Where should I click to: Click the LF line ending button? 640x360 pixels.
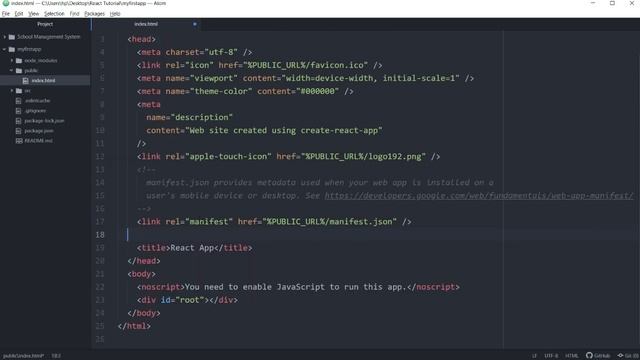(x=534, y=356)
